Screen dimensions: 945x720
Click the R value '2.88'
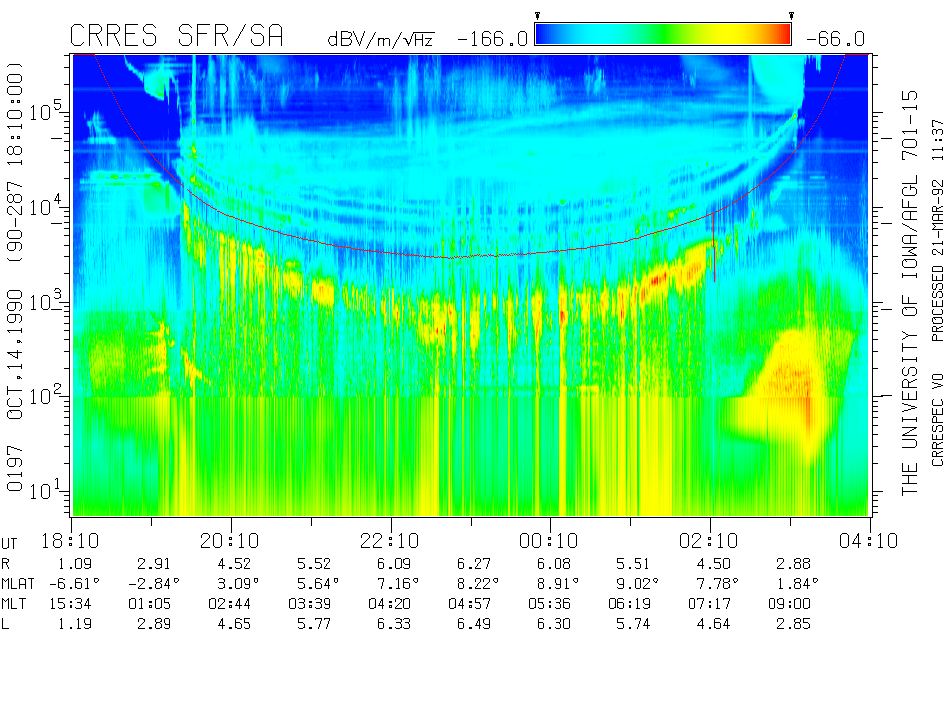click(793, 564)
